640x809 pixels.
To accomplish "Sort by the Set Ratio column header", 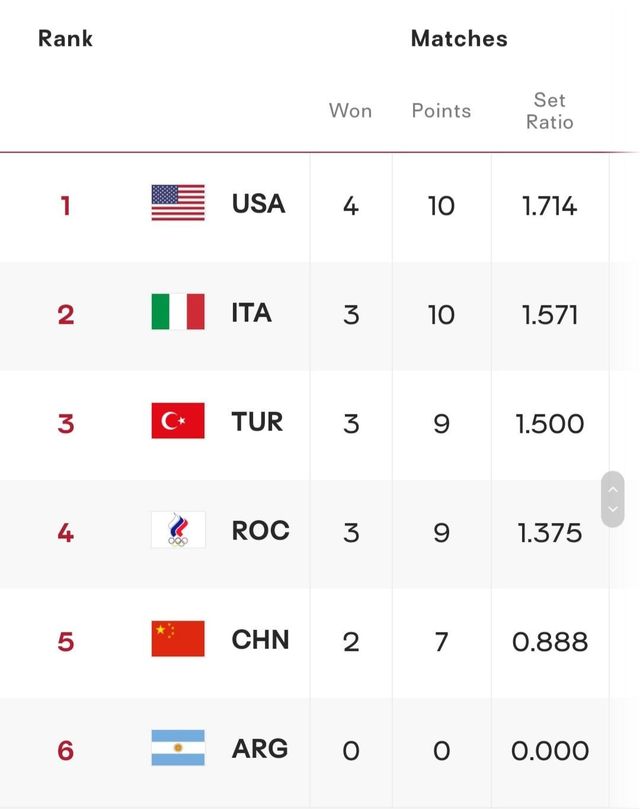I will pyautogui.click(x=550, y=111).
